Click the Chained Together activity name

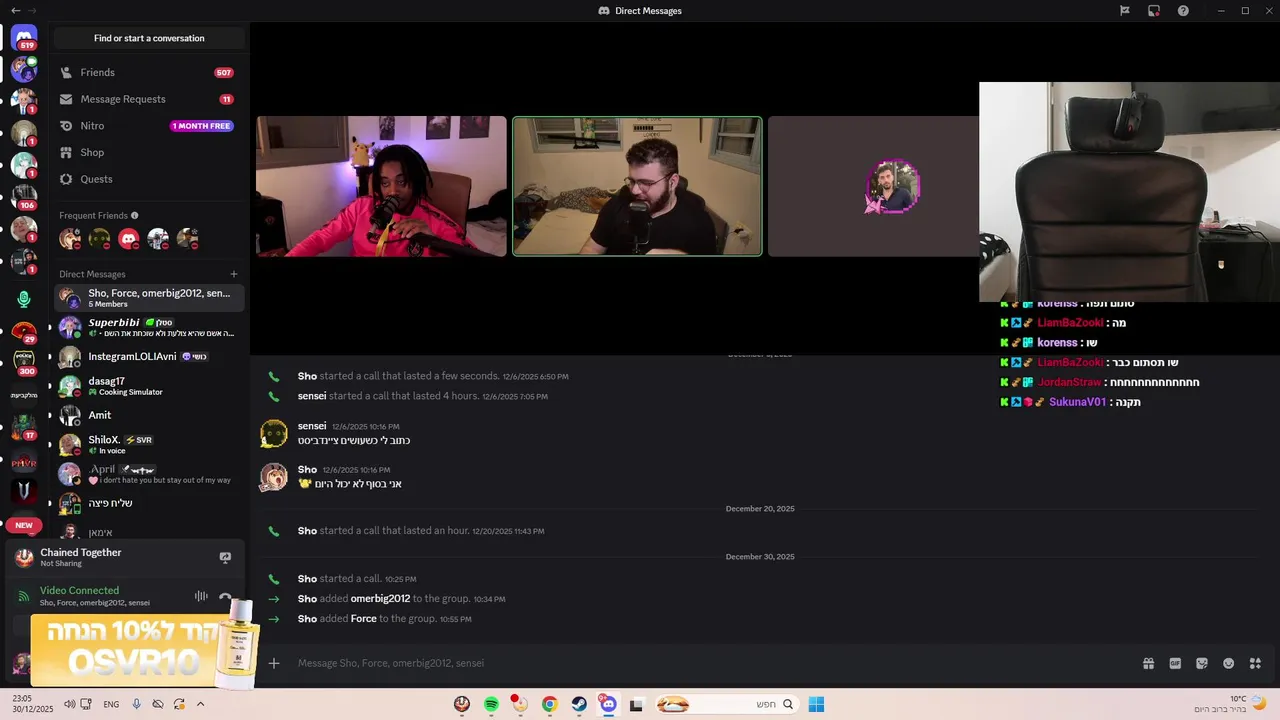pyautogui.click(x=81, y=552)
